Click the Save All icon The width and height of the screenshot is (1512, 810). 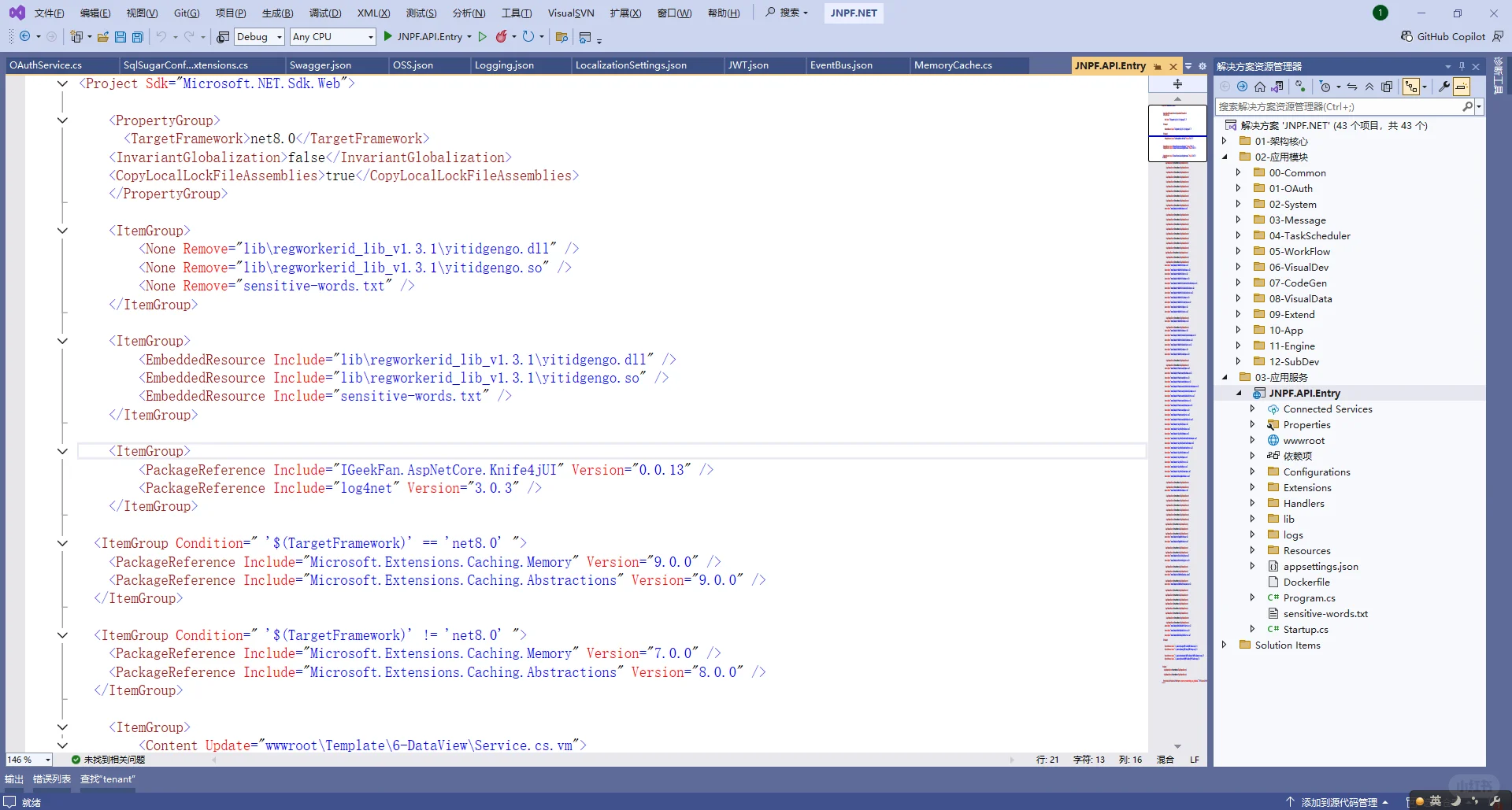[x=138, y=36]
